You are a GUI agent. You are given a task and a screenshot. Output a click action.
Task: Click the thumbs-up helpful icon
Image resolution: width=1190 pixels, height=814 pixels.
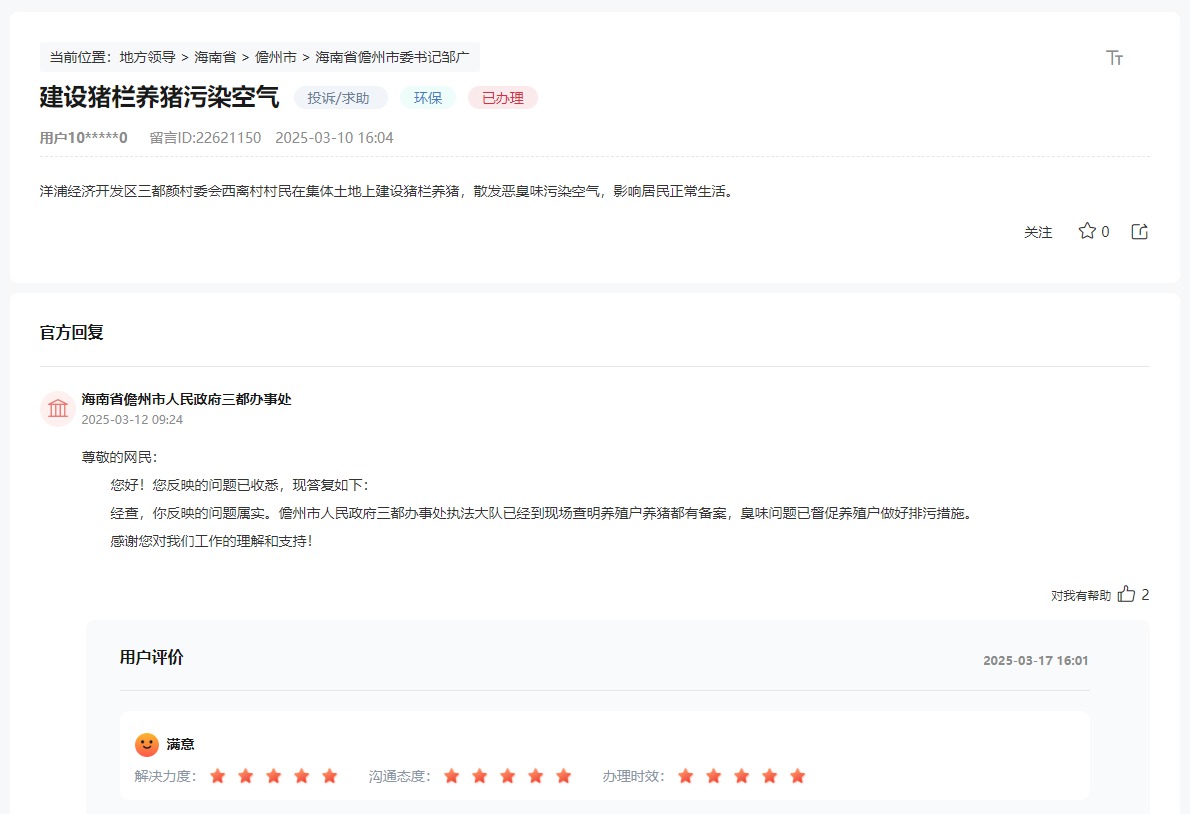coord(1126,594)
